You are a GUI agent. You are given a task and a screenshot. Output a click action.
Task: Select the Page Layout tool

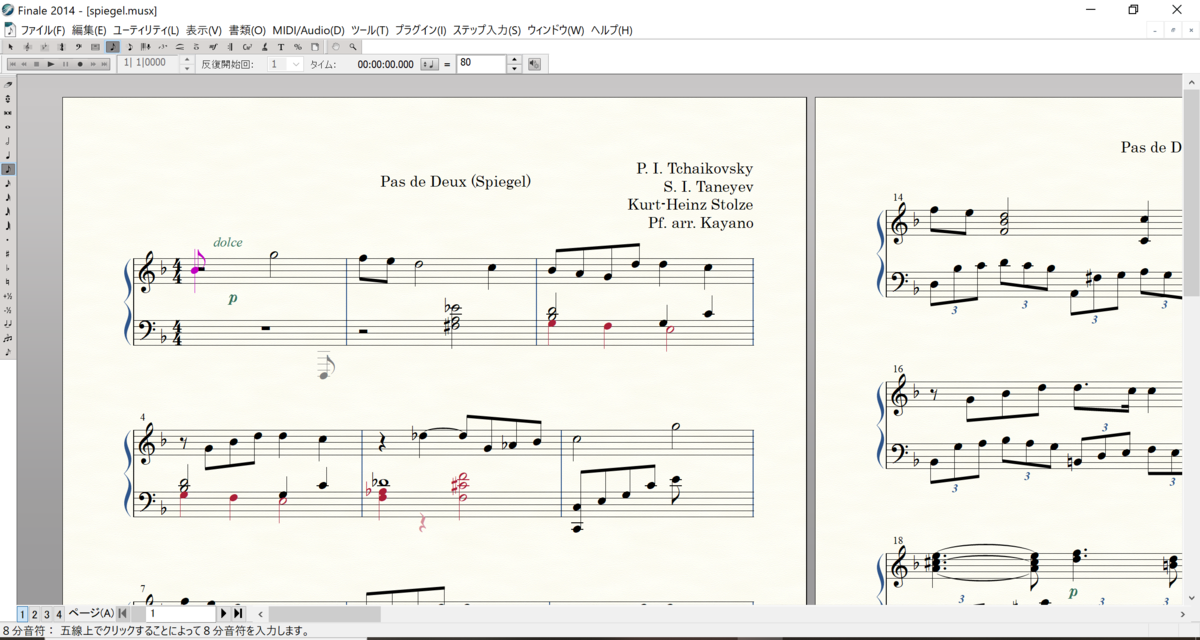tap(315, 47)
